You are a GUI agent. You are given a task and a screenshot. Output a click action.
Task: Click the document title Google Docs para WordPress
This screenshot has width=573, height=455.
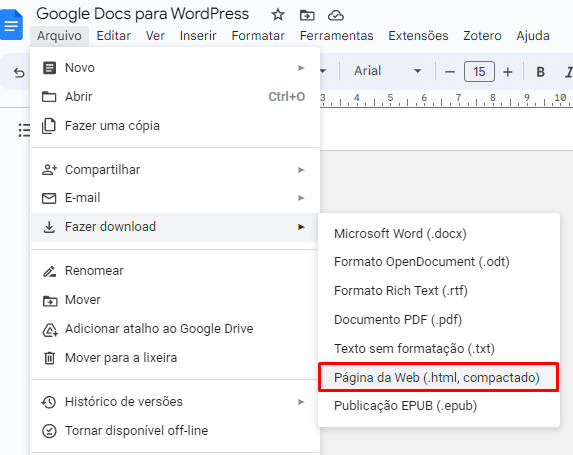pyautogui.click(x=143, y=14)
